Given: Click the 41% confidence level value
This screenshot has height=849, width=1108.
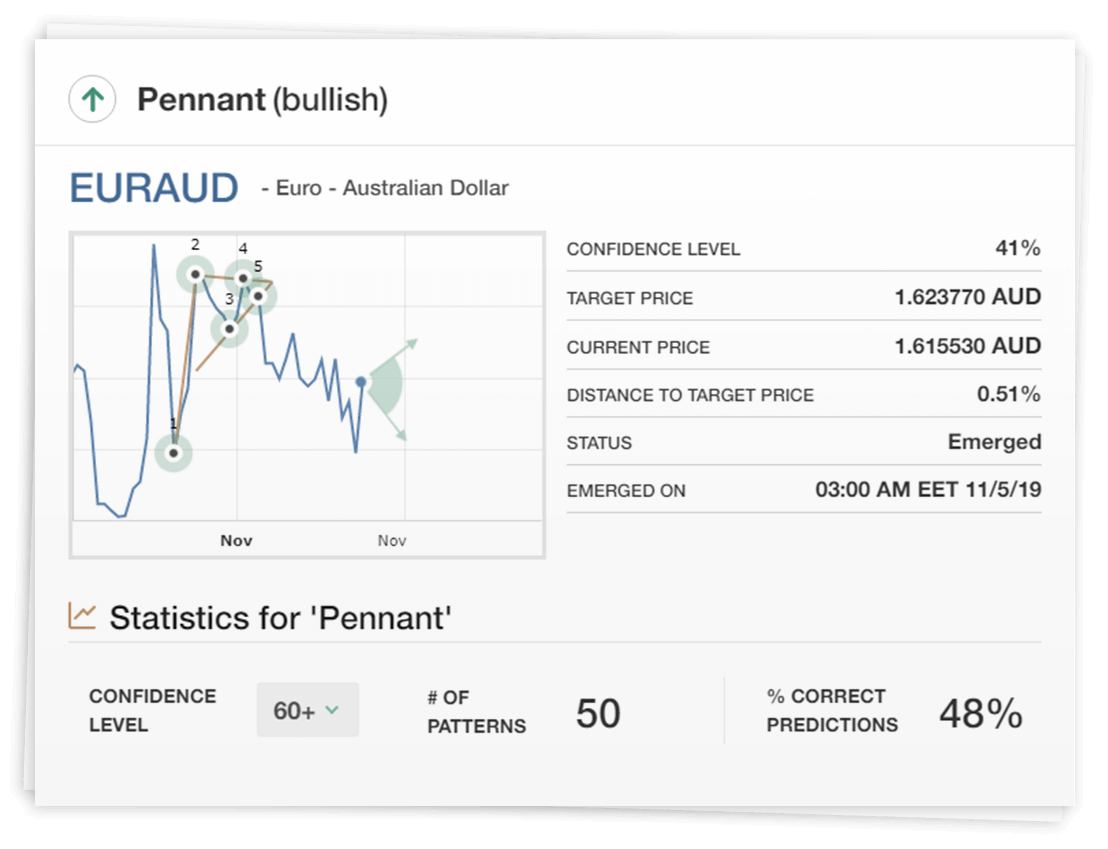Looking at the screenshot, I should click(1017, 248).
